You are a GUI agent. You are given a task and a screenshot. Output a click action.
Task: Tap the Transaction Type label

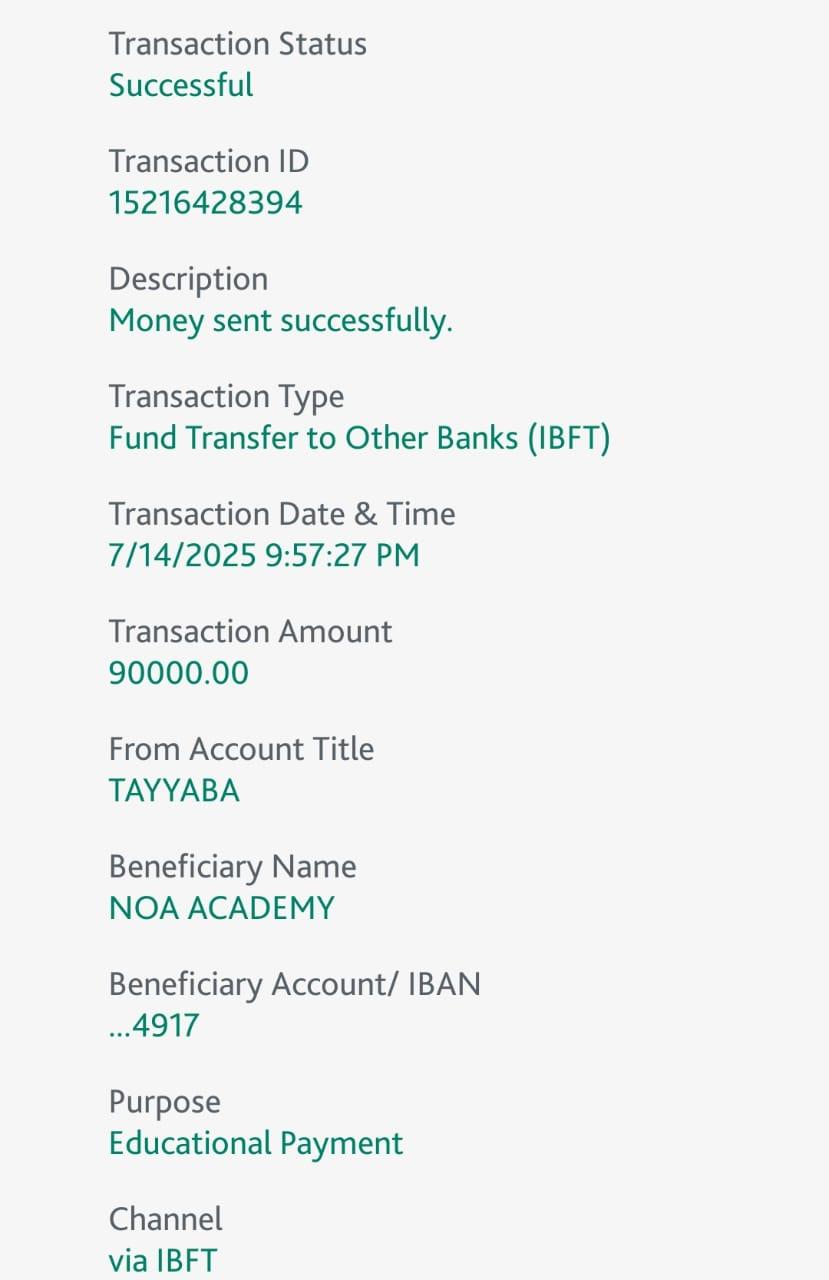coord(226,396)
